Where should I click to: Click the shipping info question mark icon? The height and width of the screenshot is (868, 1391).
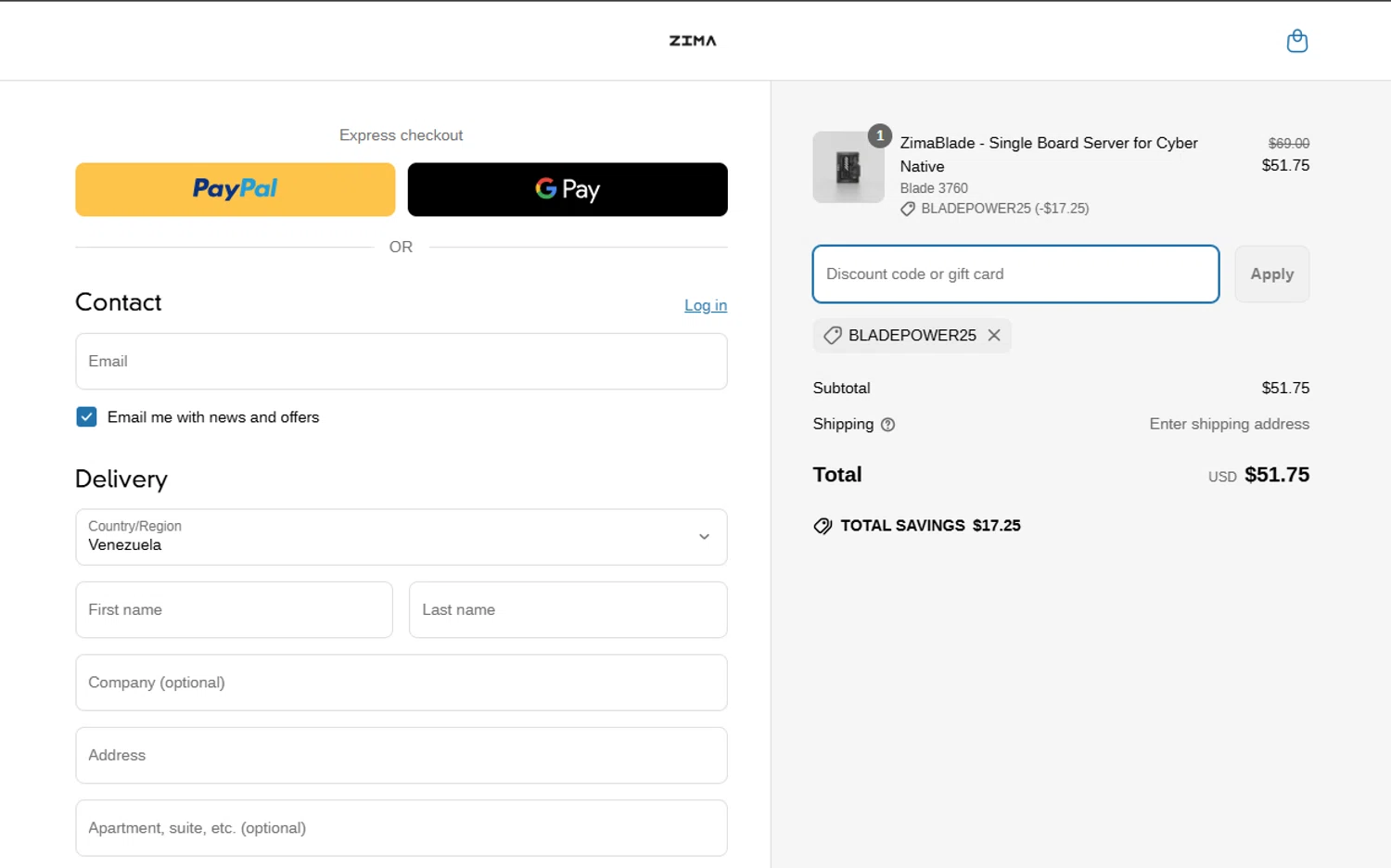[887, 425]
